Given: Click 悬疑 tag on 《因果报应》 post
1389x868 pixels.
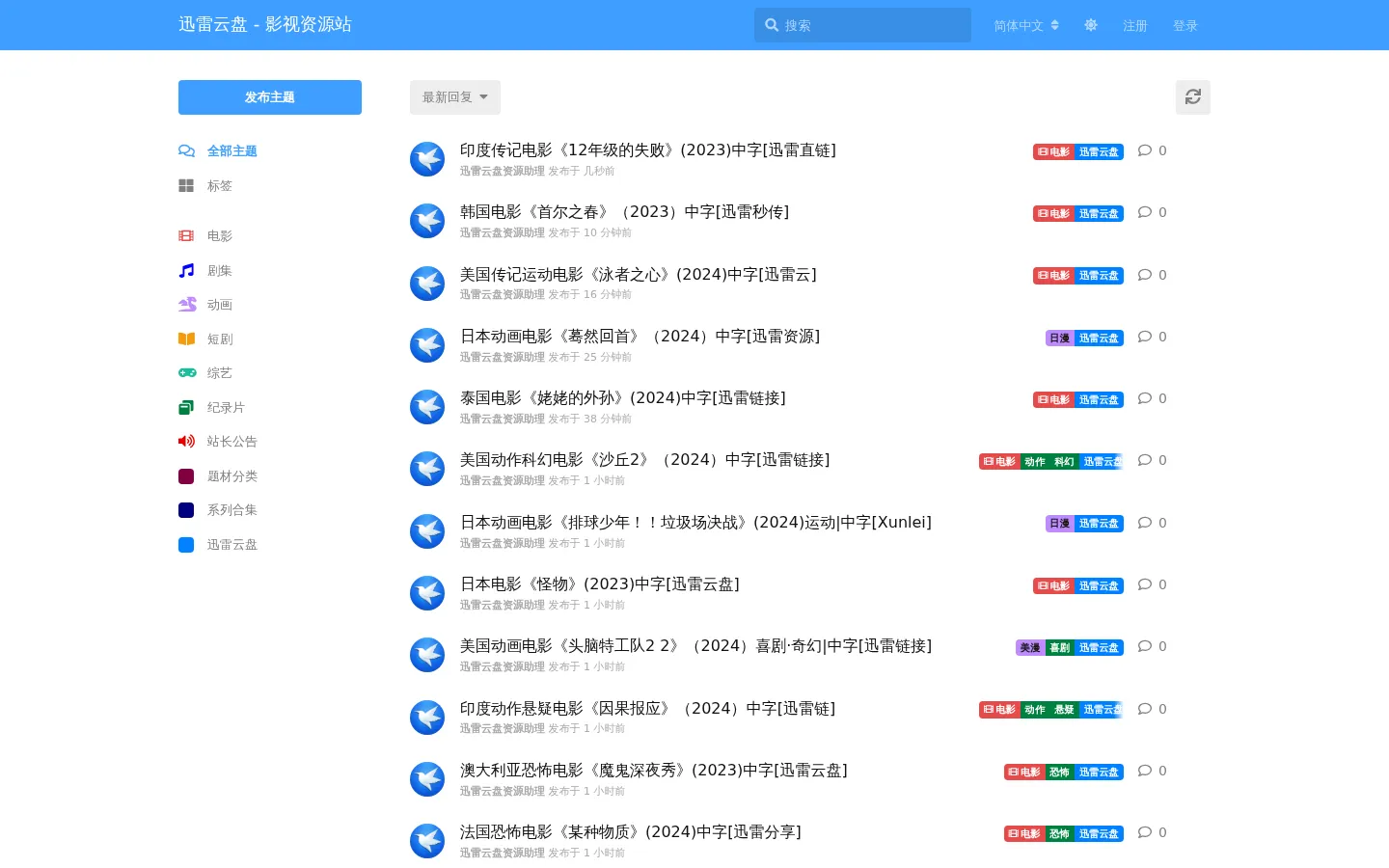Looking at the screenshot, I should pos(1064,710).
